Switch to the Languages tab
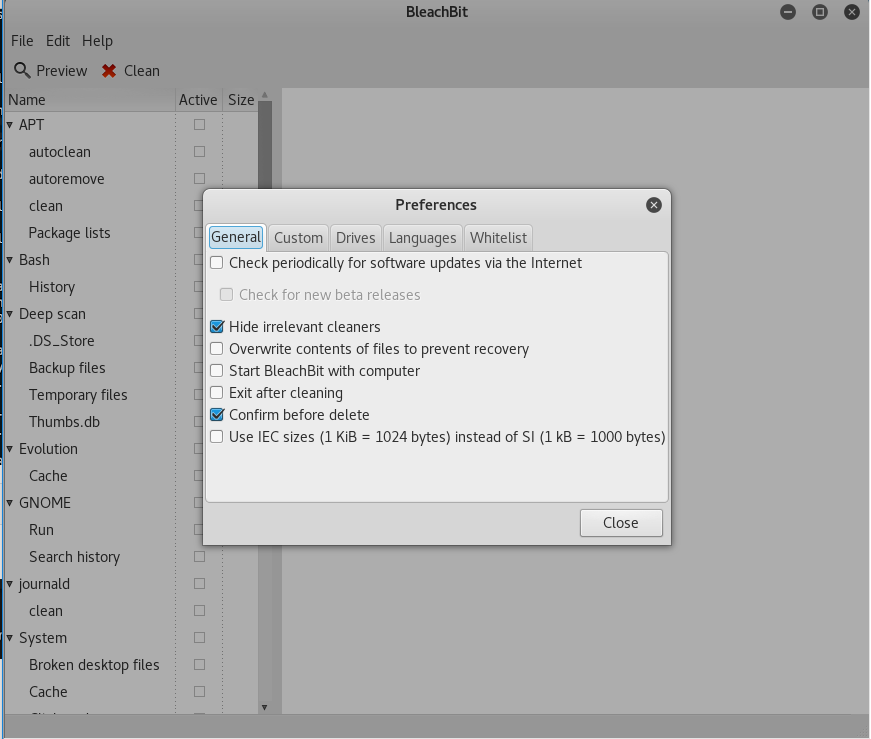Image resolution: width=871 pixels, height=739 pixels. [422, 238]
